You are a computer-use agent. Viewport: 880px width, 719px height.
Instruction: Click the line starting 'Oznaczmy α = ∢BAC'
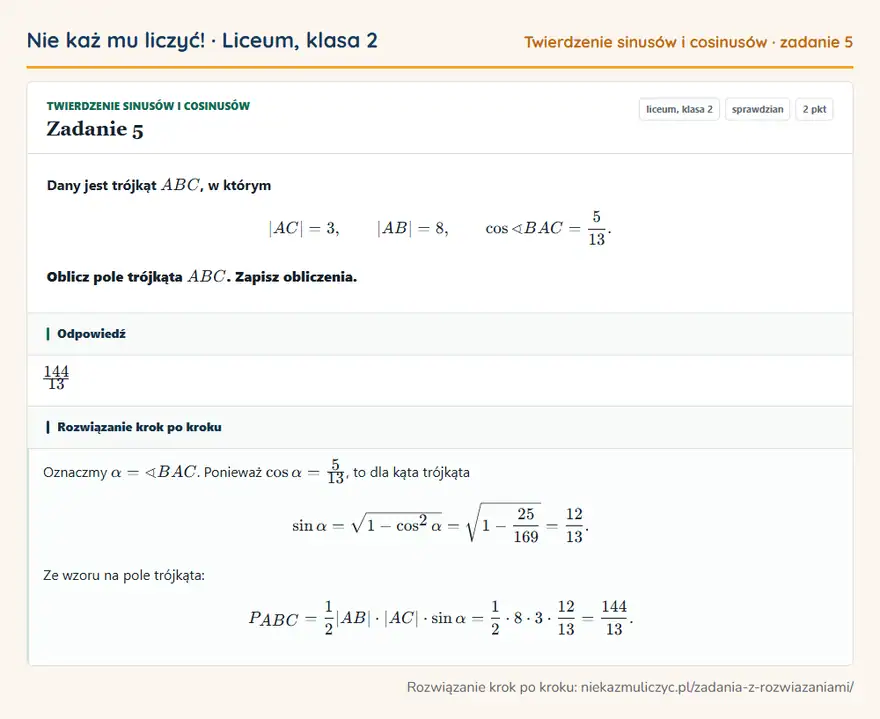(x=256, y=472)
